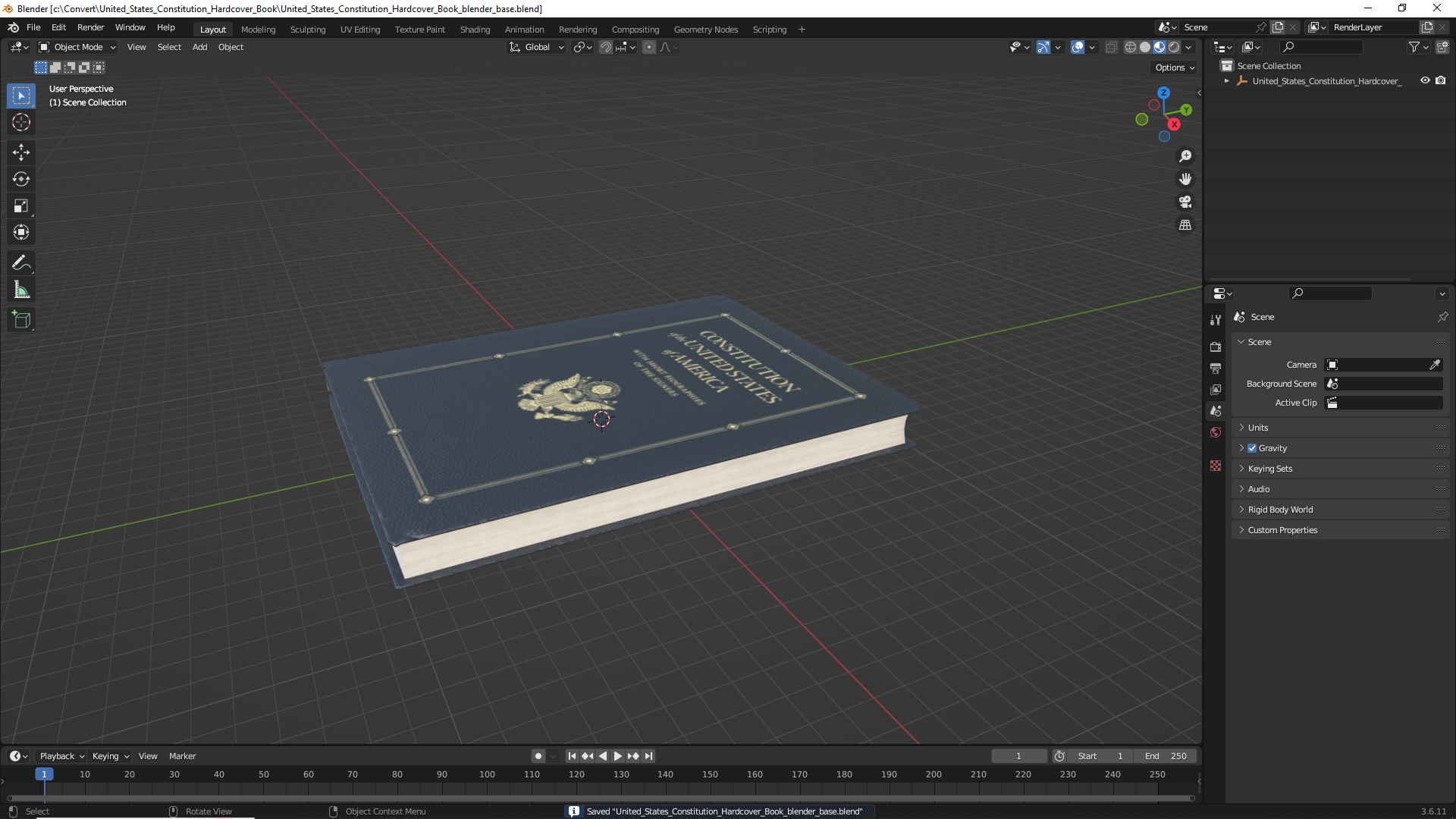Toggle auto keying record button

click(538, 756)
